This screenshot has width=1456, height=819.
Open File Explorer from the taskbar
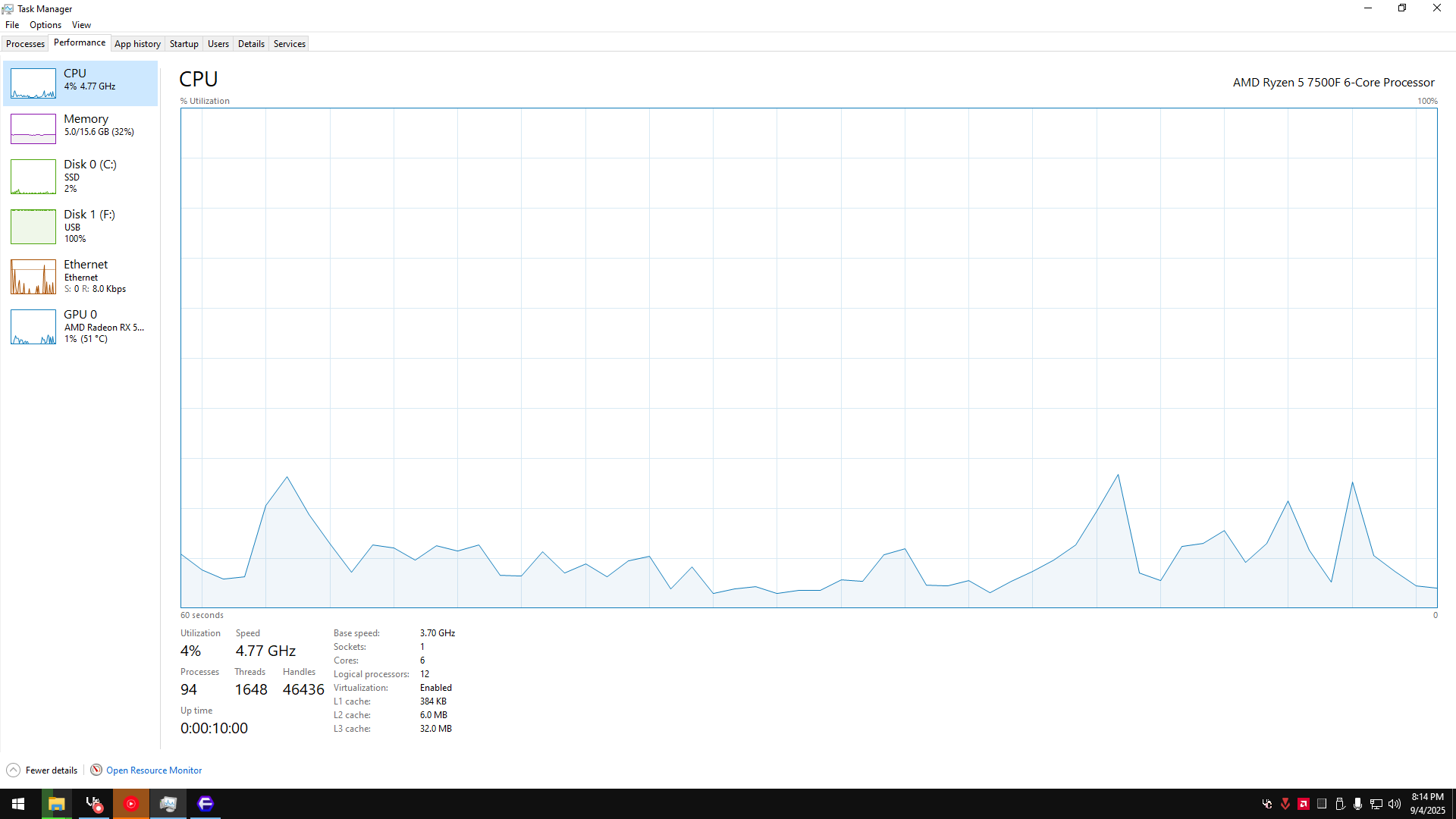[56, 804]
